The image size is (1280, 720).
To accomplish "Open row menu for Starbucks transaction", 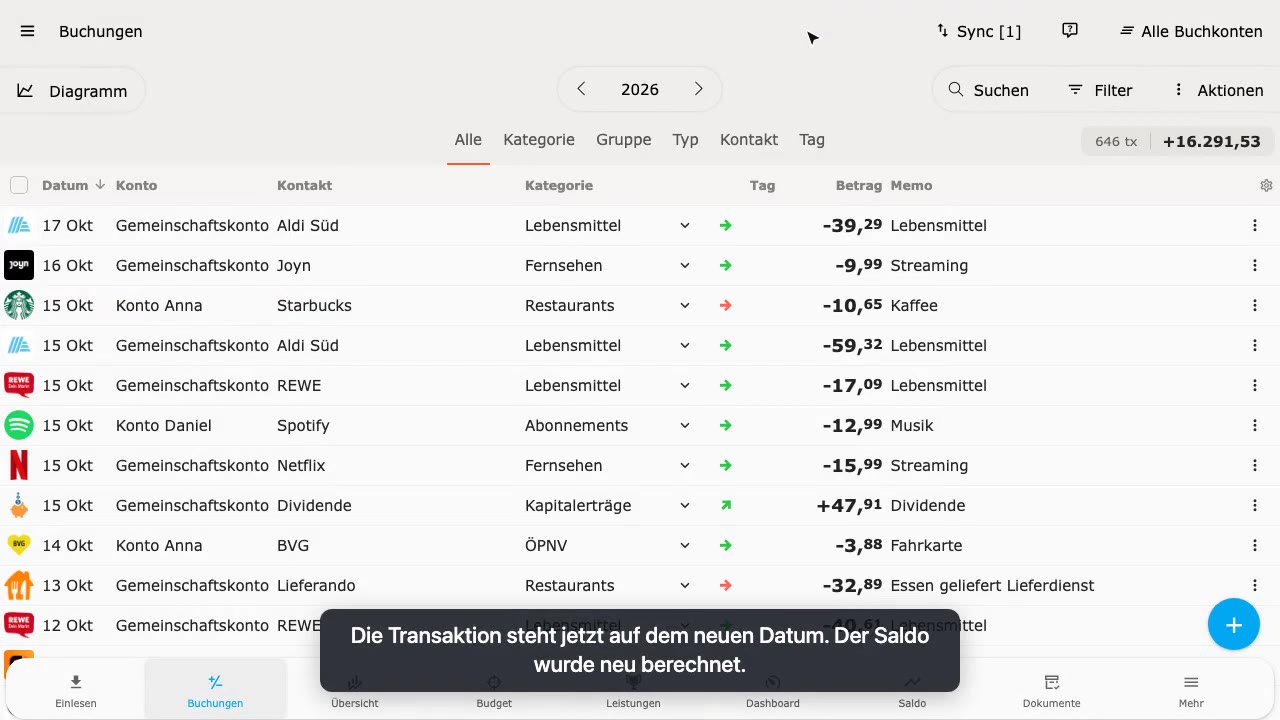I will (x=1255, y=305).
